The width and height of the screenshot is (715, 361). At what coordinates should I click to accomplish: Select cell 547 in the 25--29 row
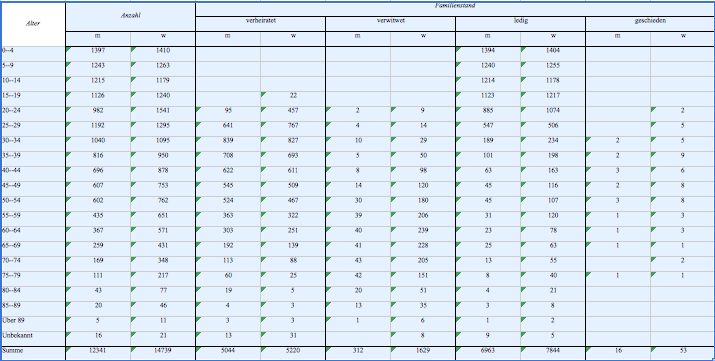click(x=488, y=129)
